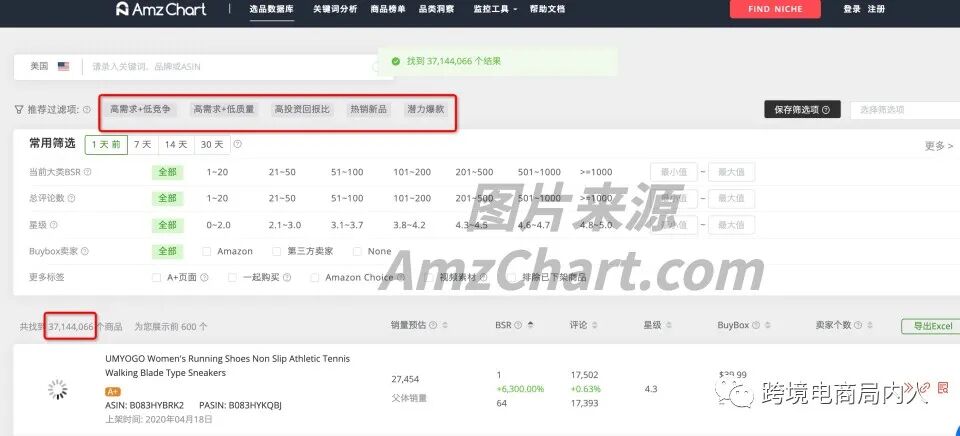Sort by 卖家个数 column arrows
This screenshot has width=960, height=436.
click(869, 325)
